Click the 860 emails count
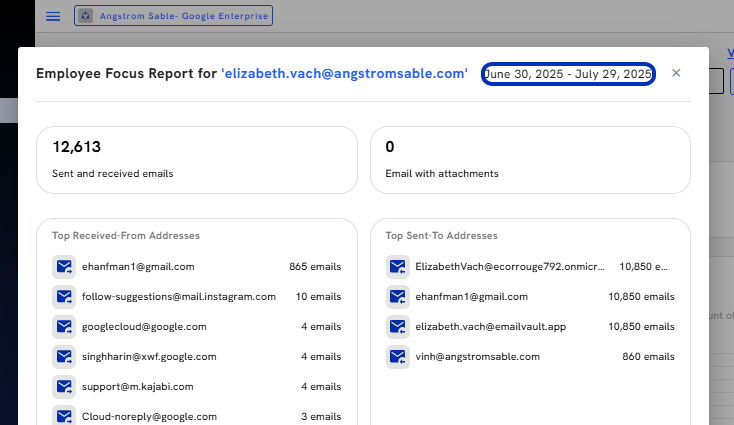 pos(648,357)
